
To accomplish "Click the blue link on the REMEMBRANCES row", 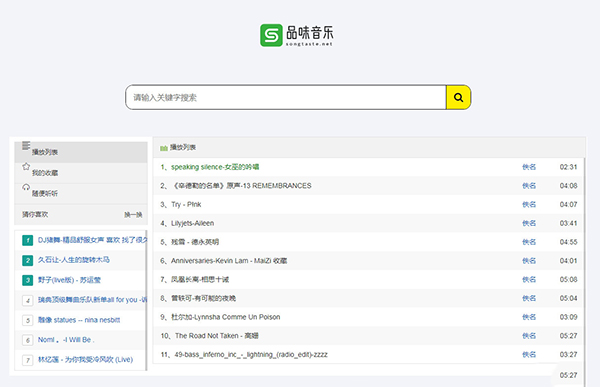I will coord(529,186).
